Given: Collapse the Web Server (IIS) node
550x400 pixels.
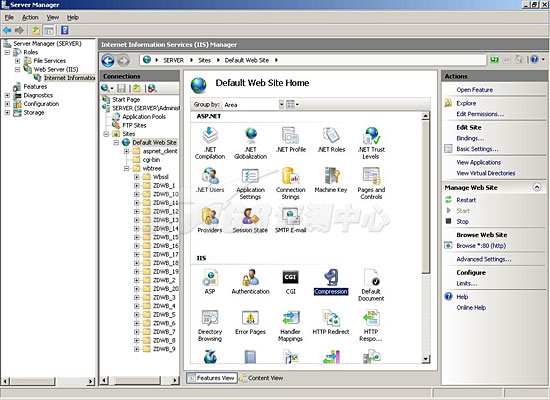Looking at the screenshot, I should coord(17,69).
